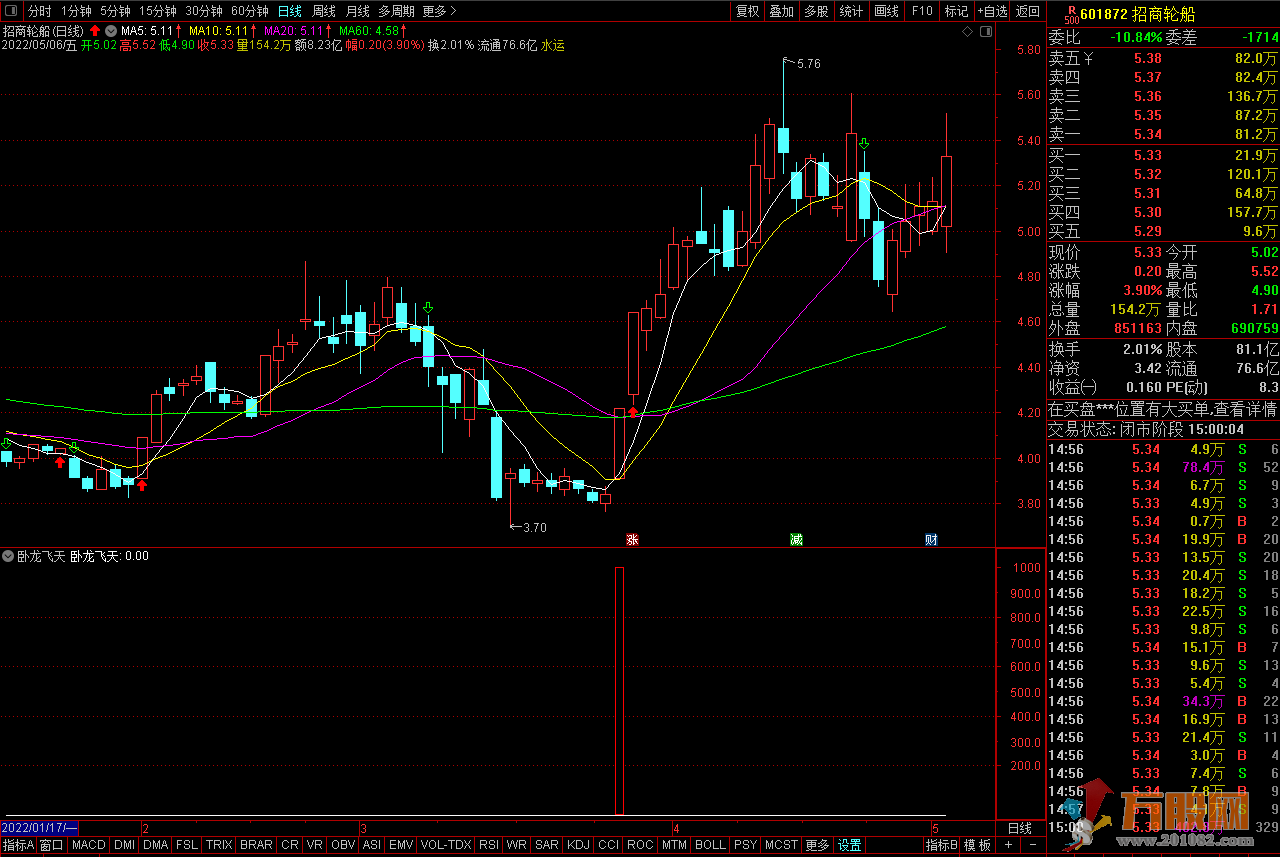The image size is (1280, 857).
Task: Expand the 更多 periods menu at the top
Action: point(440,11)
